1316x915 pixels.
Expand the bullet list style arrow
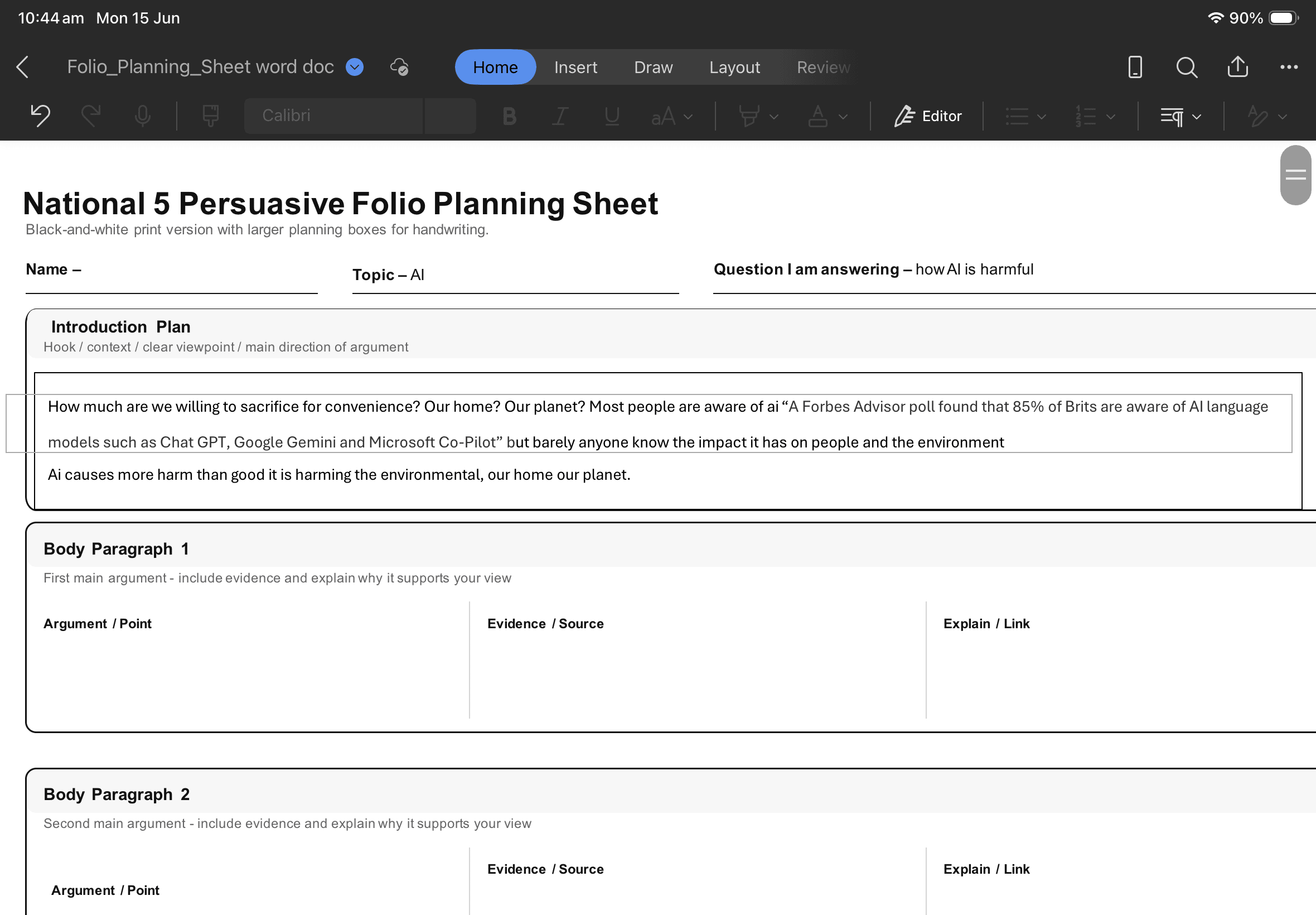1042,117
